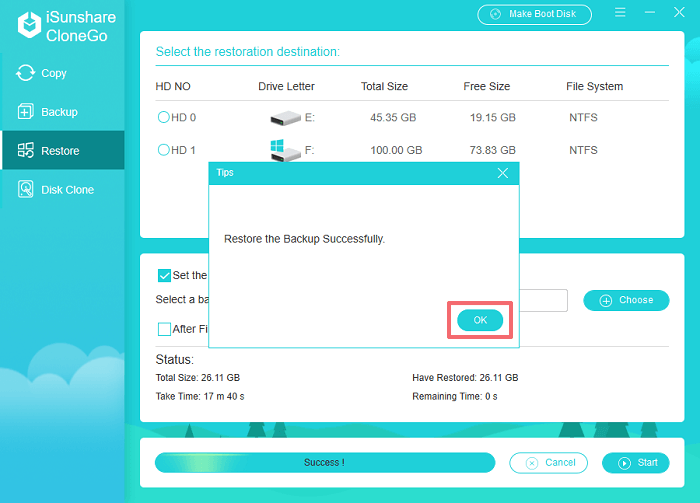Click the Free Size column header
700x503 pixels.
487,87
